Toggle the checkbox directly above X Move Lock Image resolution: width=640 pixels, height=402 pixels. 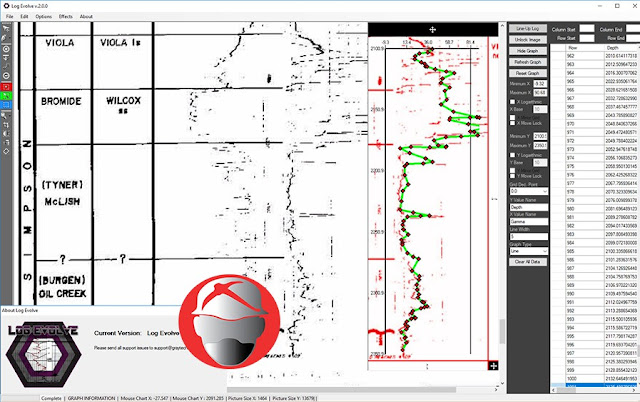click(512, 117)
